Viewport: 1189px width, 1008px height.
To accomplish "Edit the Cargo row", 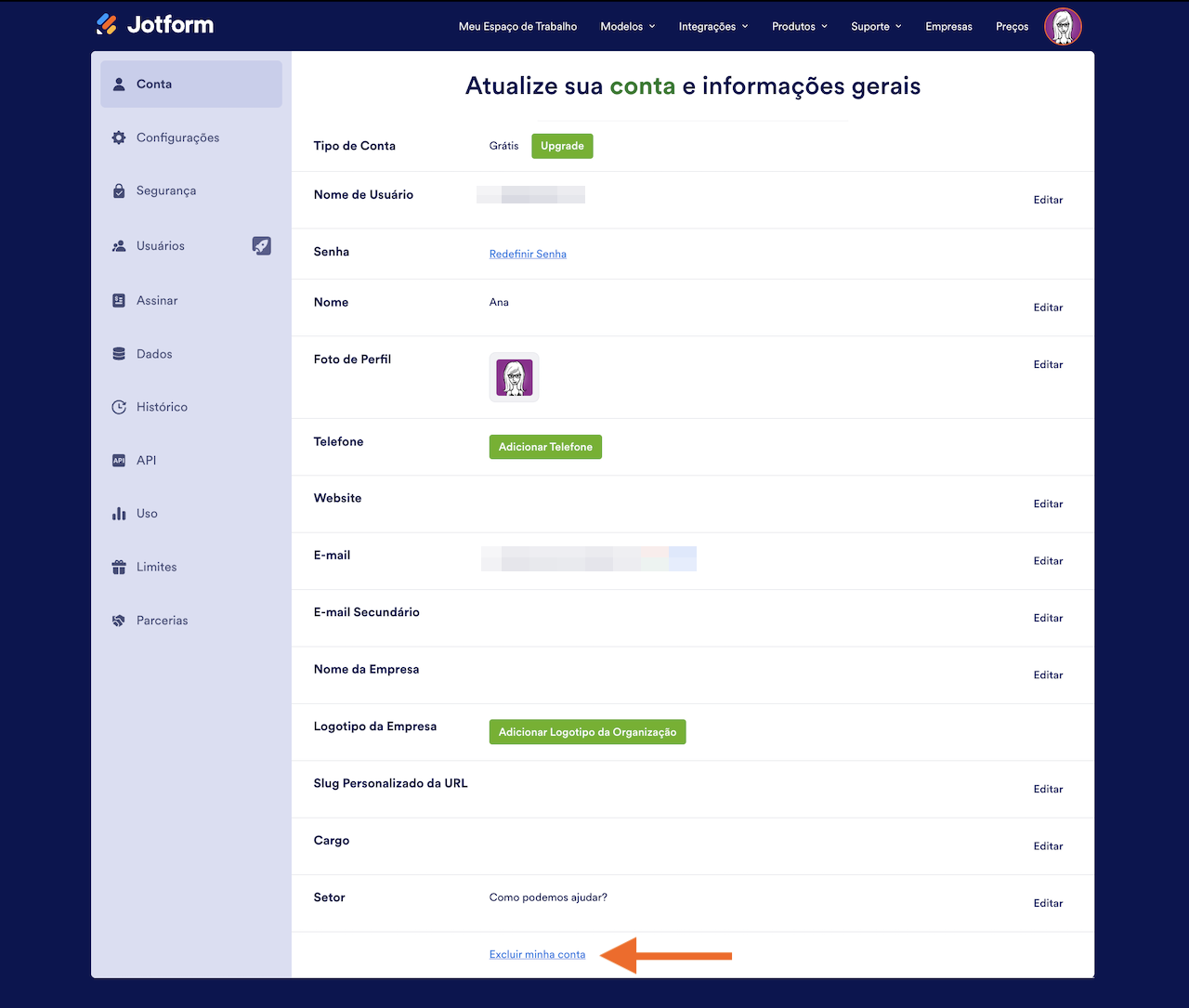I will (1048, 846).
